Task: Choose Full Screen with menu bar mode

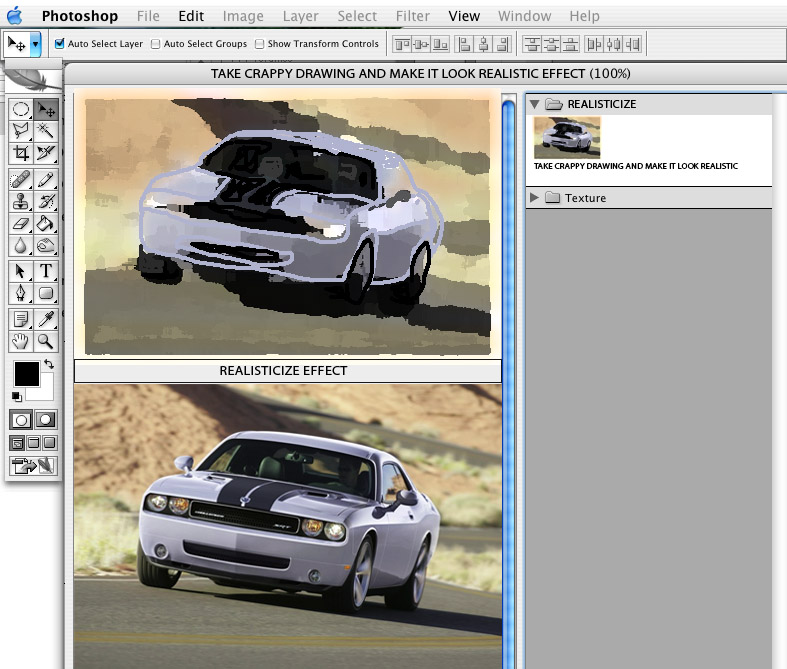Action: click(34, 443)
